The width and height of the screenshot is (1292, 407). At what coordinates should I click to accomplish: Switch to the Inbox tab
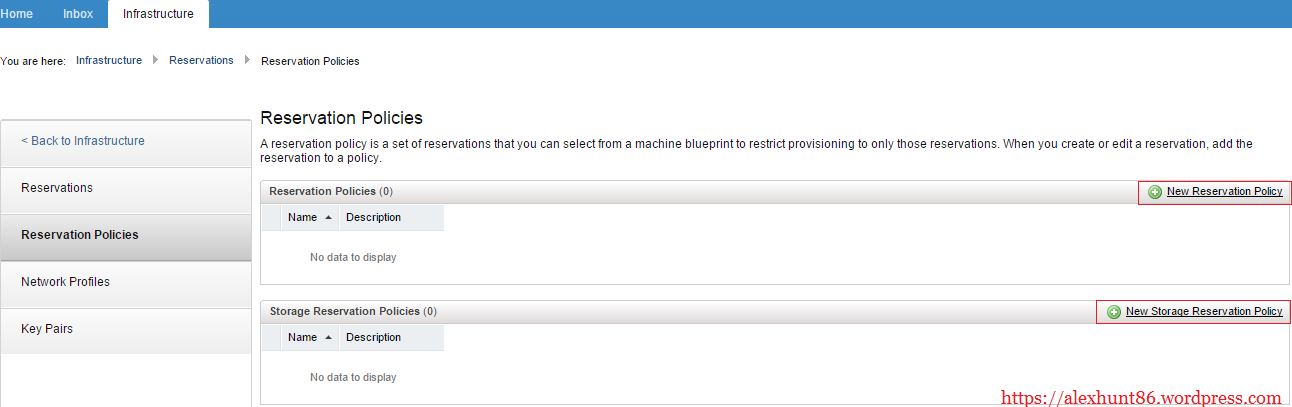78,14
